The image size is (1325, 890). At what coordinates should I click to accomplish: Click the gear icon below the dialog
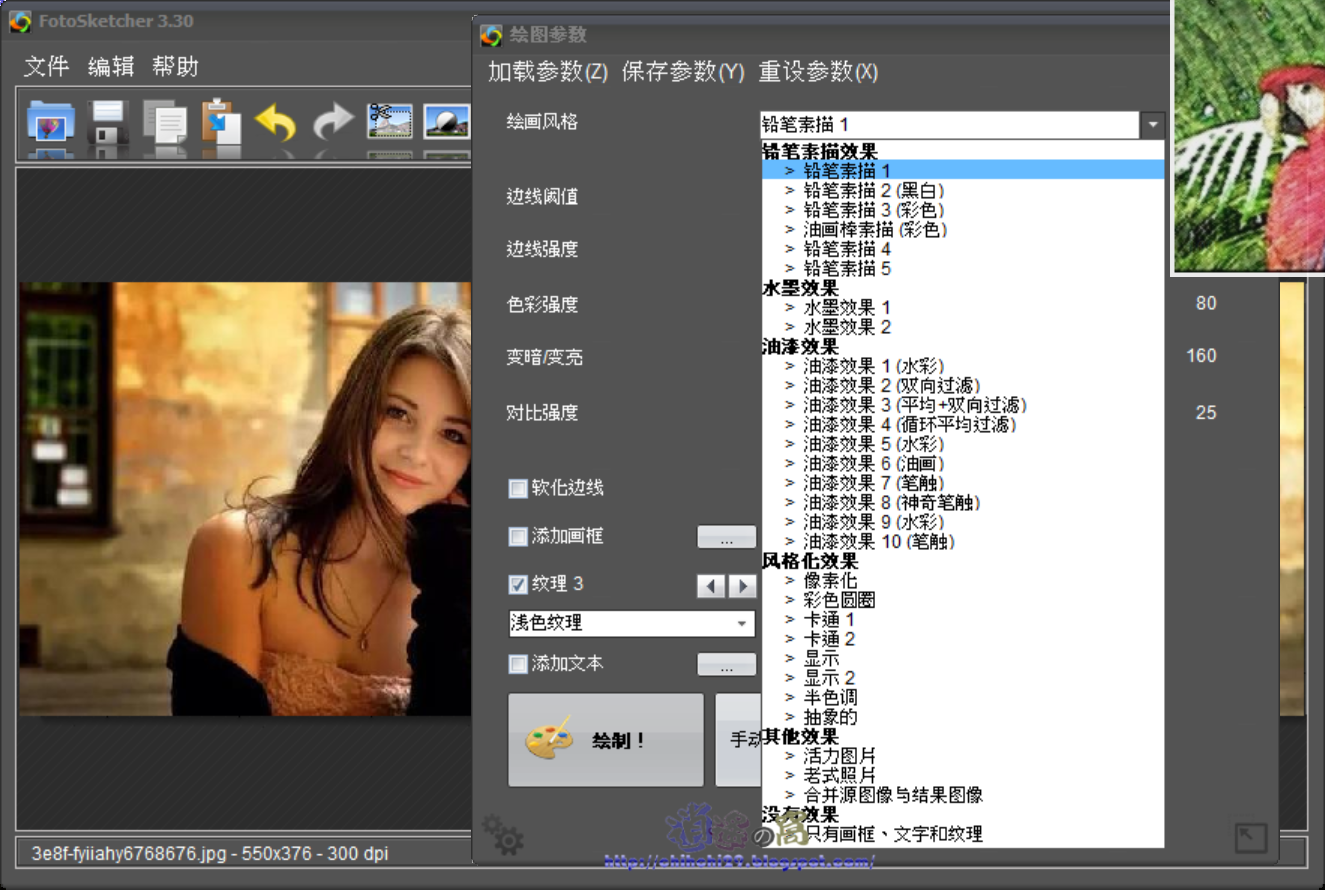[x=504, y=840]
